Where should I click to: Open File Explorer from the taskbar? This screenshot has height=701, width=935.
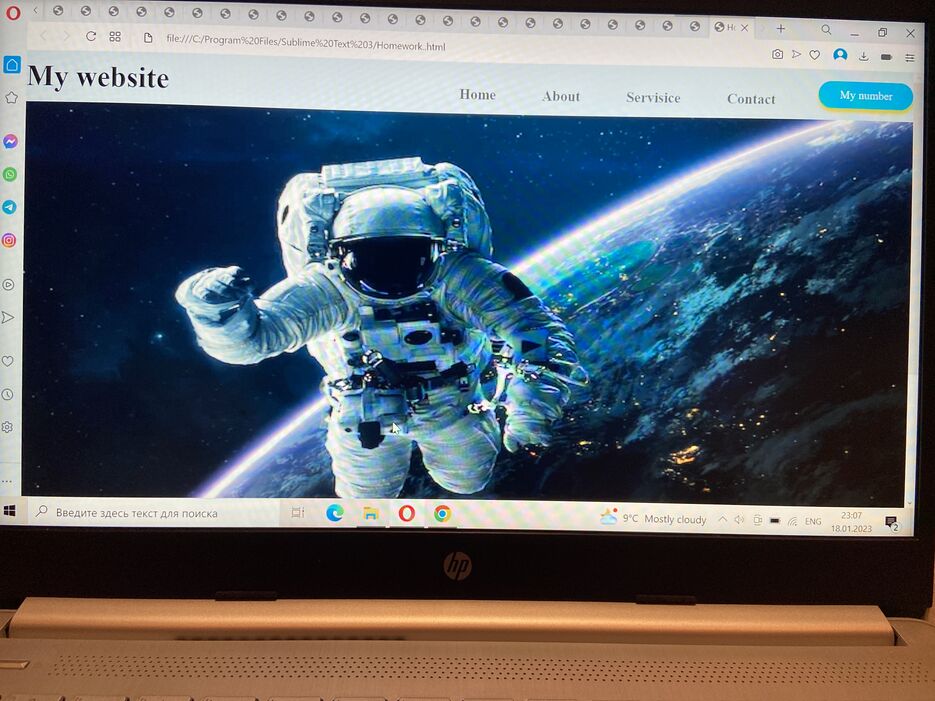370,513
